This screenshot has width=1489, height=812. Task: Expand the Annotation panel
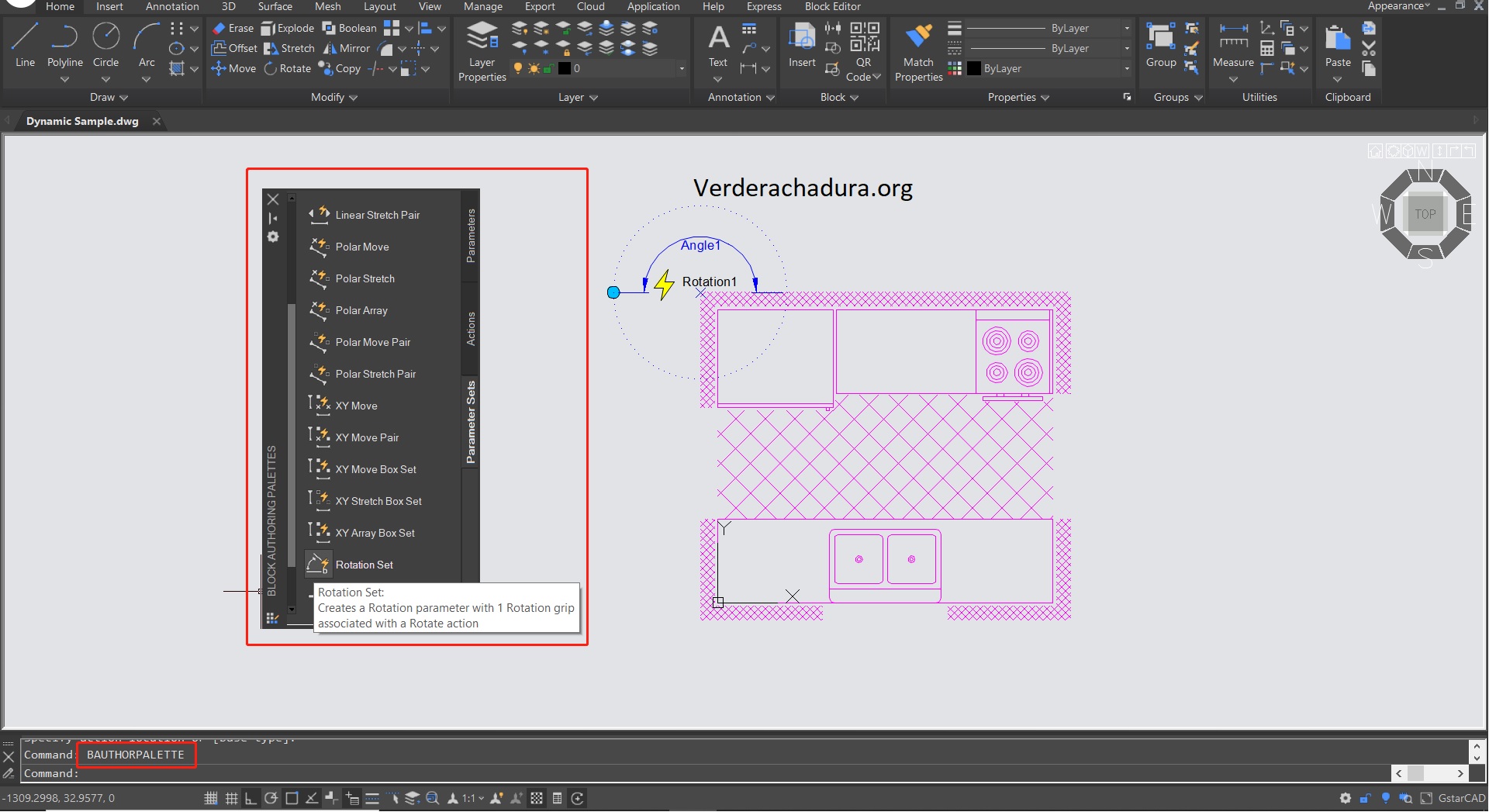741,97
